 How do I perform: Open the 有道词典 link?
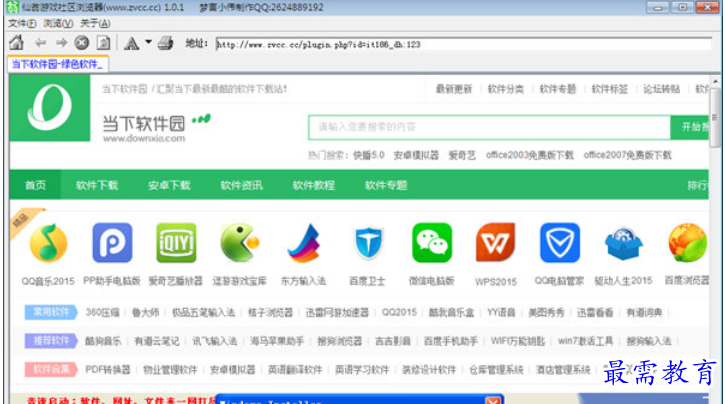[x=644, y=312]
